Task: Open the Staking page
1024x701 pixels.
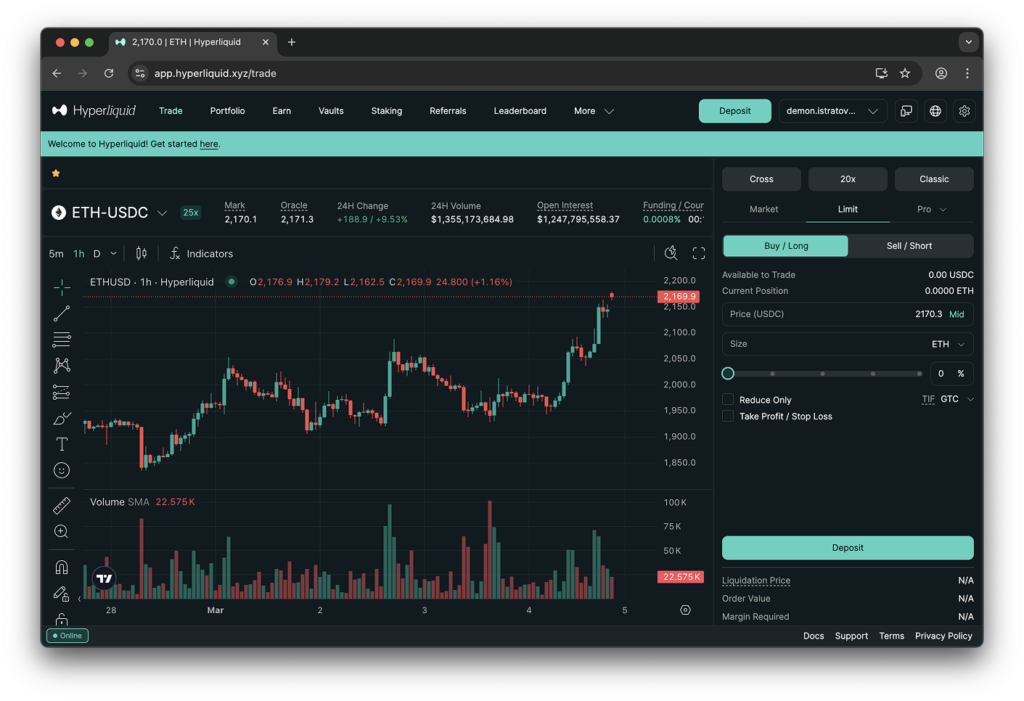Action: click(387, 111)
